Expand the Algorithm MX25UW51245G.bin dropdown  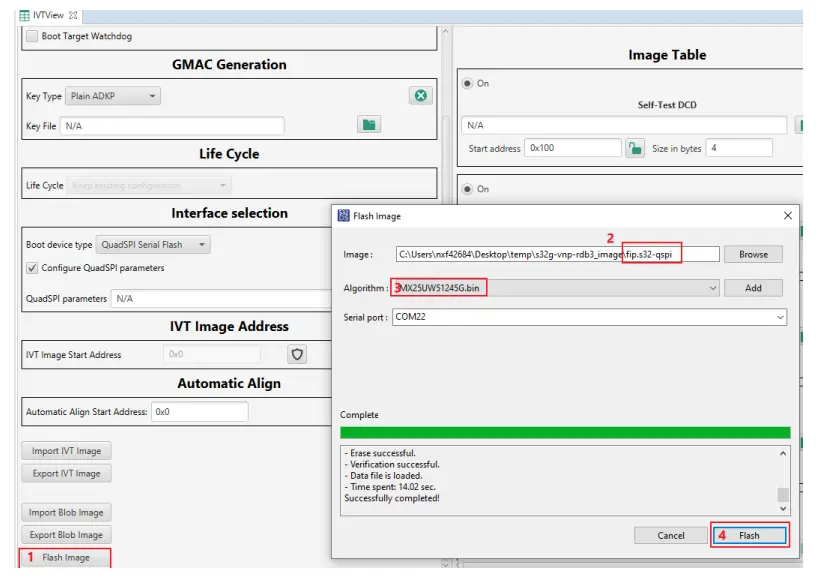pos(712,288)
